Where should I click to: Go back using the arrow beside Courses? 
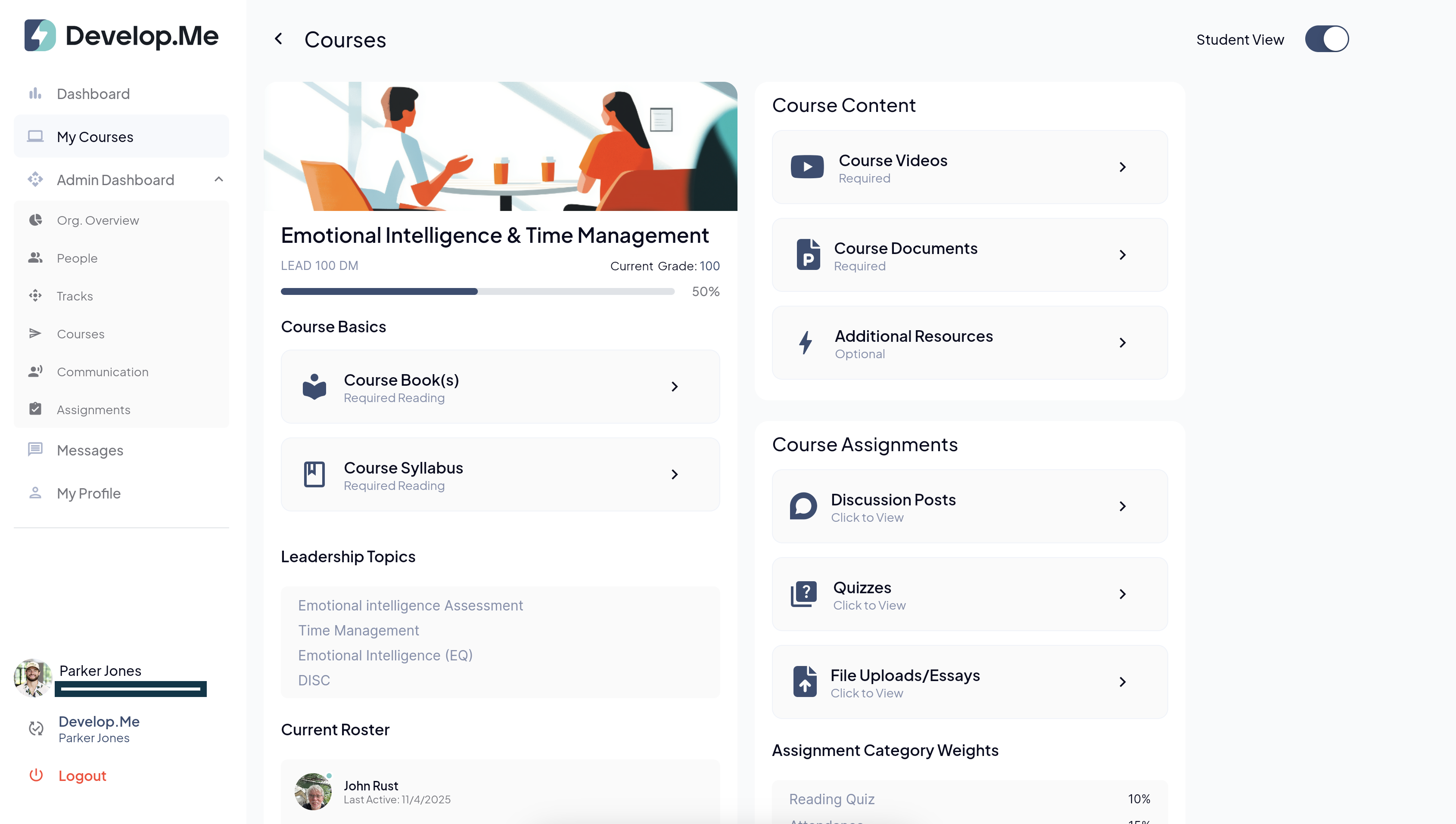[x=279, y=39]
